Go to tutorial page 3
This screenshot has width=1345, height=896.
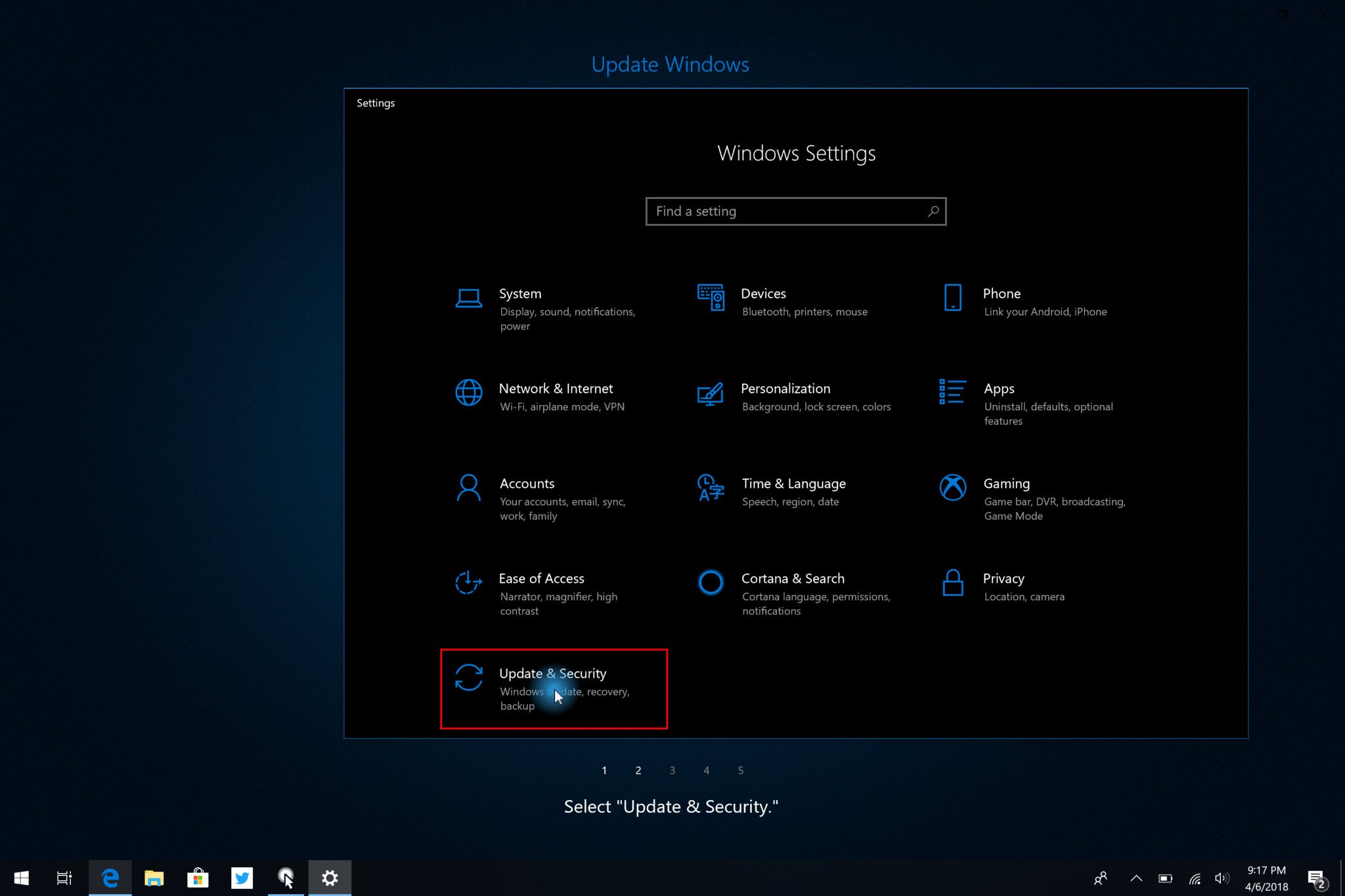(x=672, y=771)
